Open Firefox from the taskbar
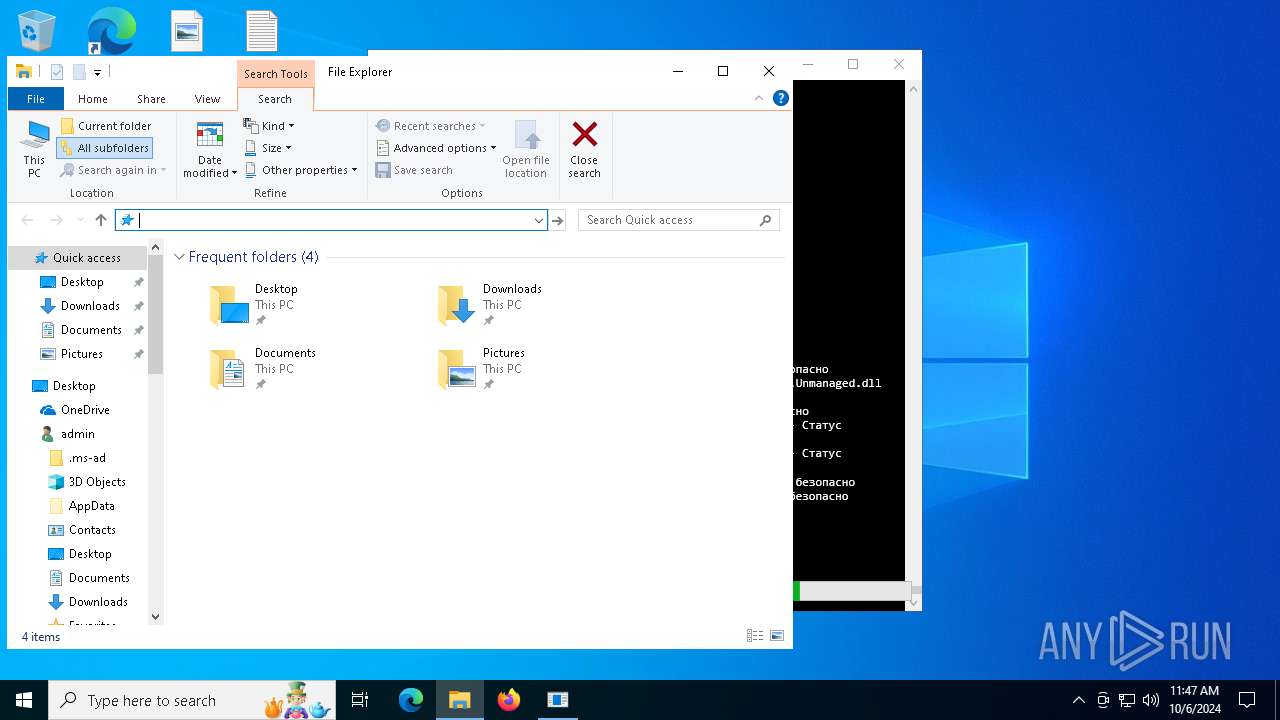1280x720 pixels. click(509, 700)
